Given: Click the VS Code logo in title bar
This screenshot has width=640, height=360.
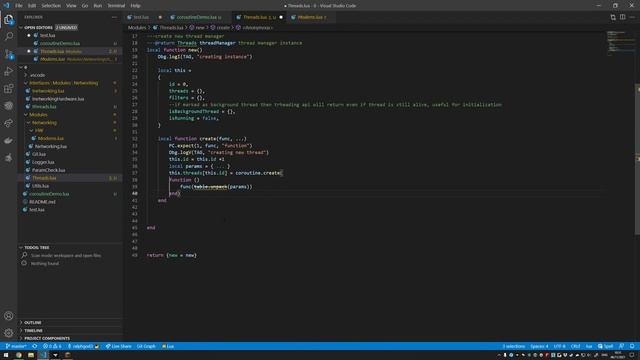Looking at the screenshot, I should pyautogui.click(x=6, y=6).
